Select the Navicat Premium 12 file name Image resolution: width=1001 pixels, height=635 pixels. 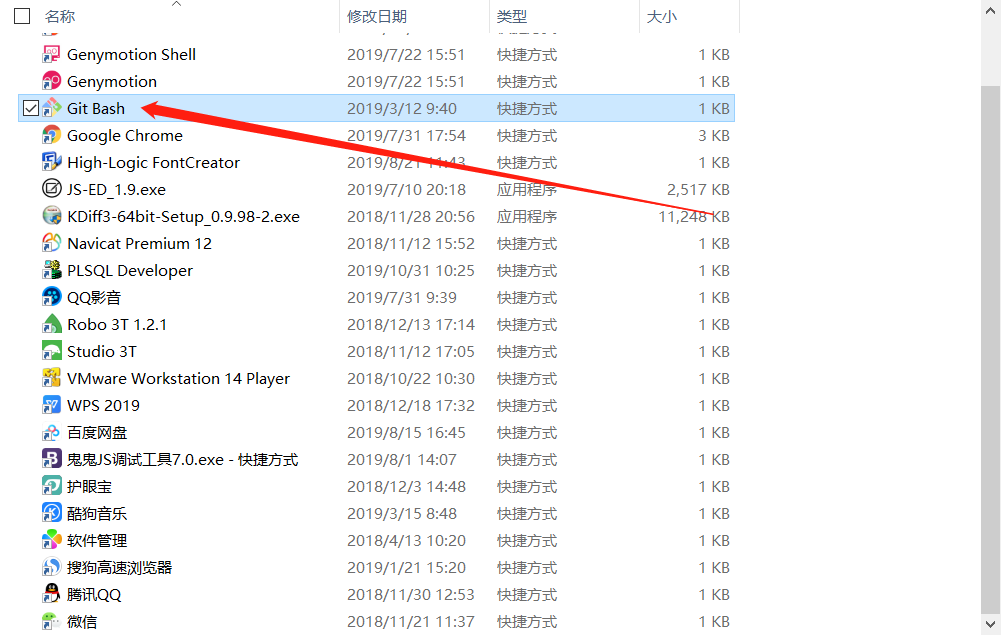pyautogui.click(x=139, y=243)
